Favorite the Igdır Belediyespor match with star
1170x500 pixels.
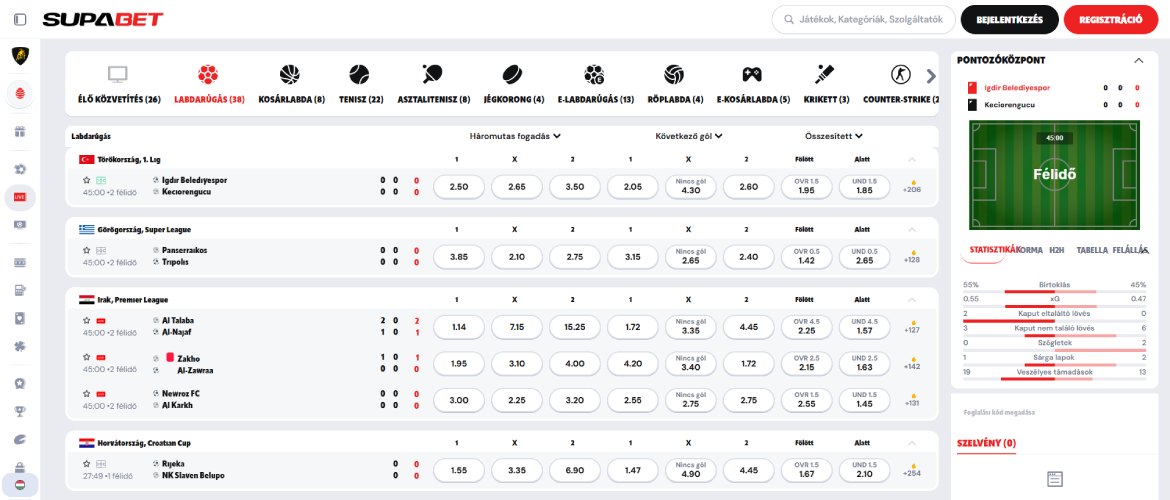(87, 180)
